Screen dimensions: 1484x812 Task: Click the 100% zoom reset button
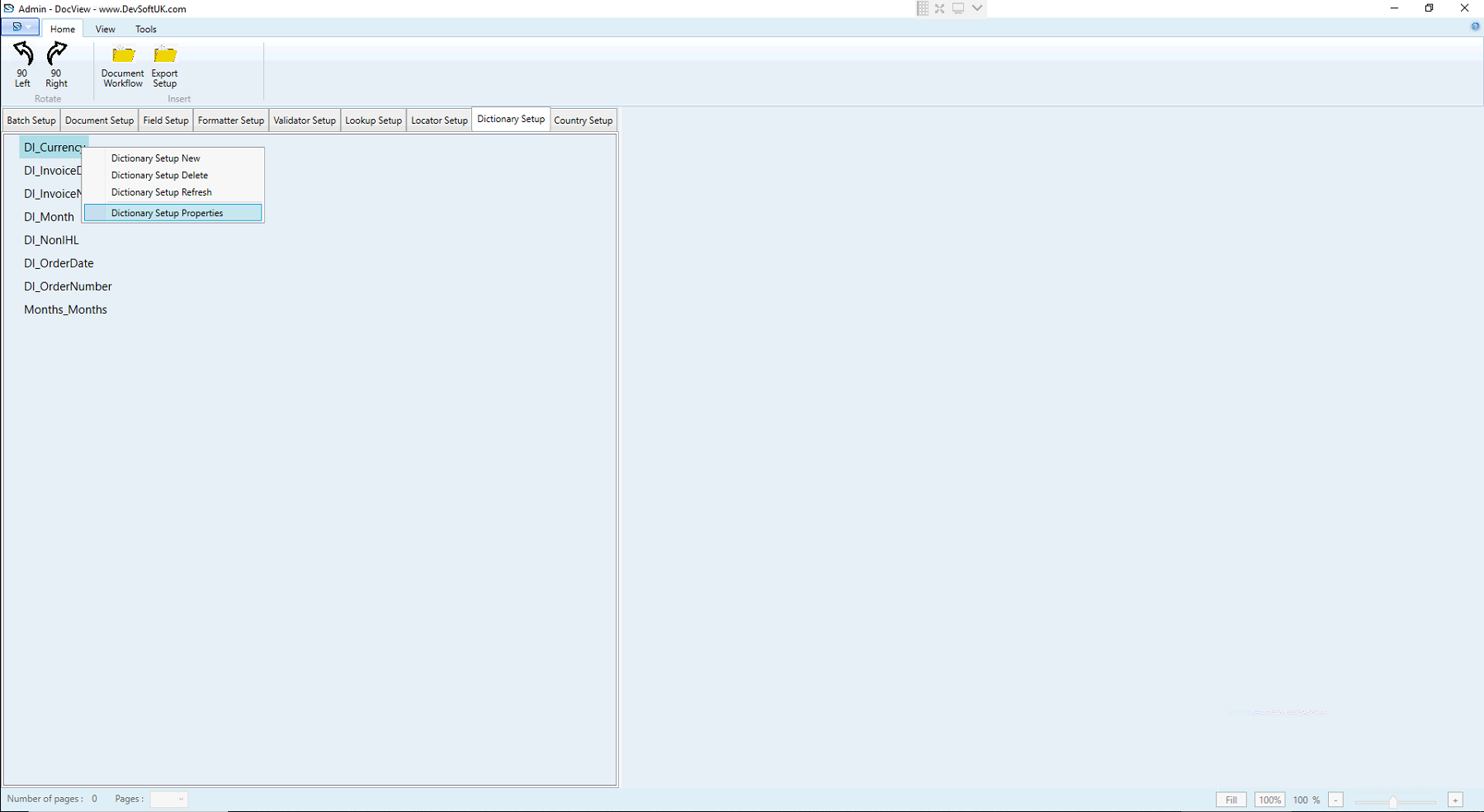coord(1269,800)
